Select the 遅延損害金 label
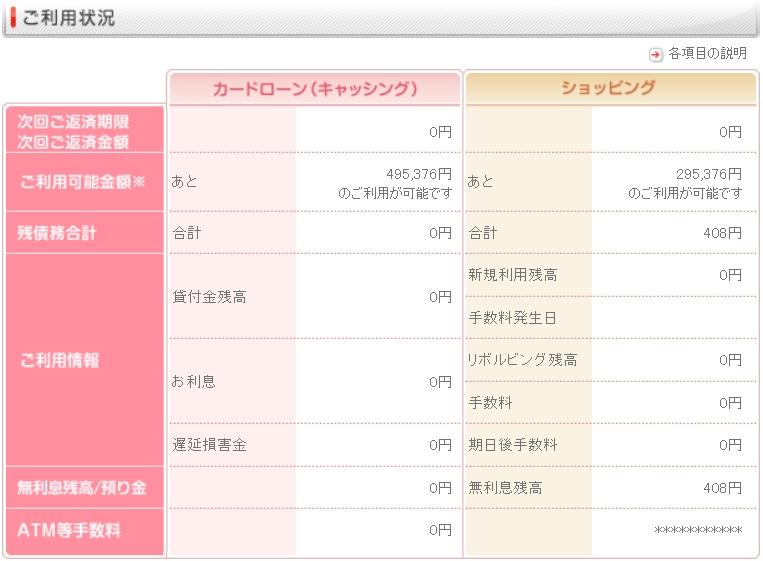 pos(209,445)
